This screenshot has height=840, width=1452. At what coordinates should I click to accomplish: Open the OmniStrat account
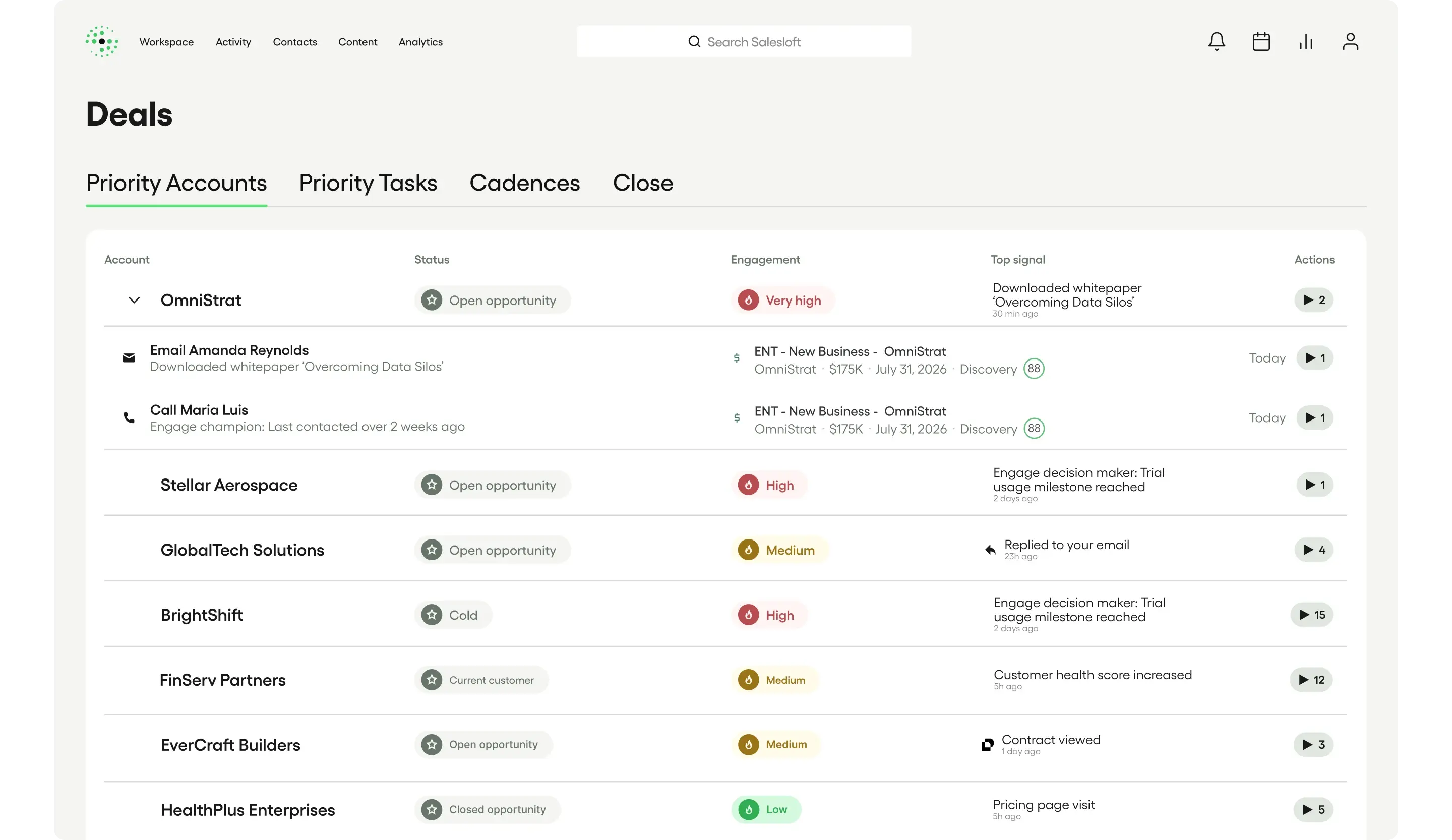(x=201, y=300)
